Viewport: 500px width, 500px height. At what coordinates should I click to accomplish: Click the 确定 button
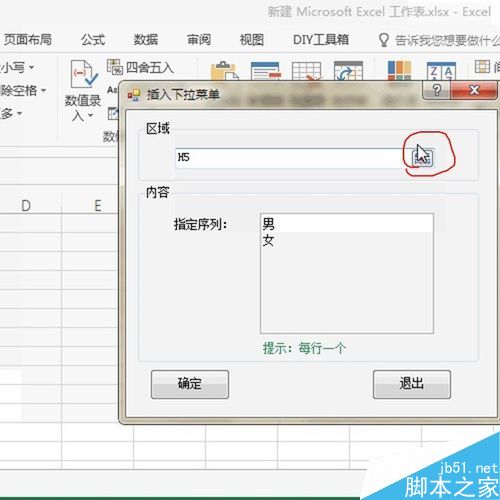click(x=190, y=384)
